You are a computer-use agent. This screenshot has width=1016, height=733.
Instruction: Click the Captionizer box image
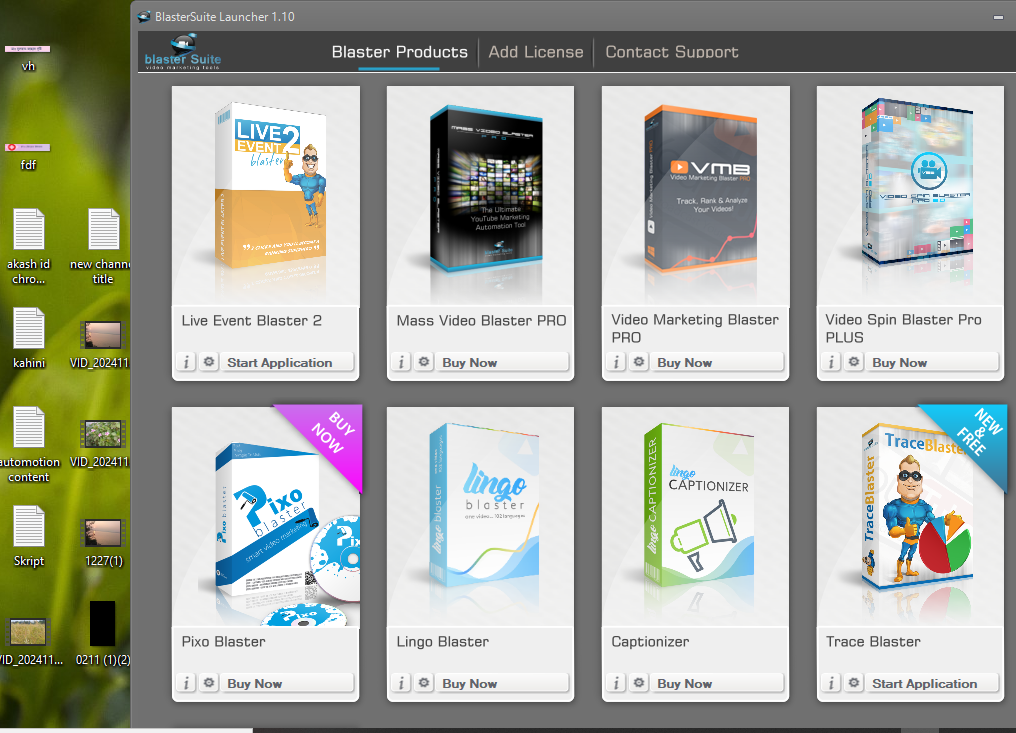coord(698,506)
